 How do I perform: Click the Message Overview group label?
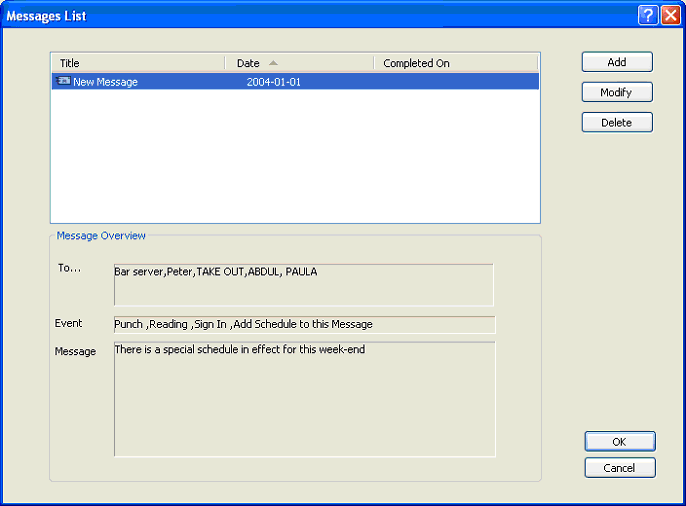101,236
